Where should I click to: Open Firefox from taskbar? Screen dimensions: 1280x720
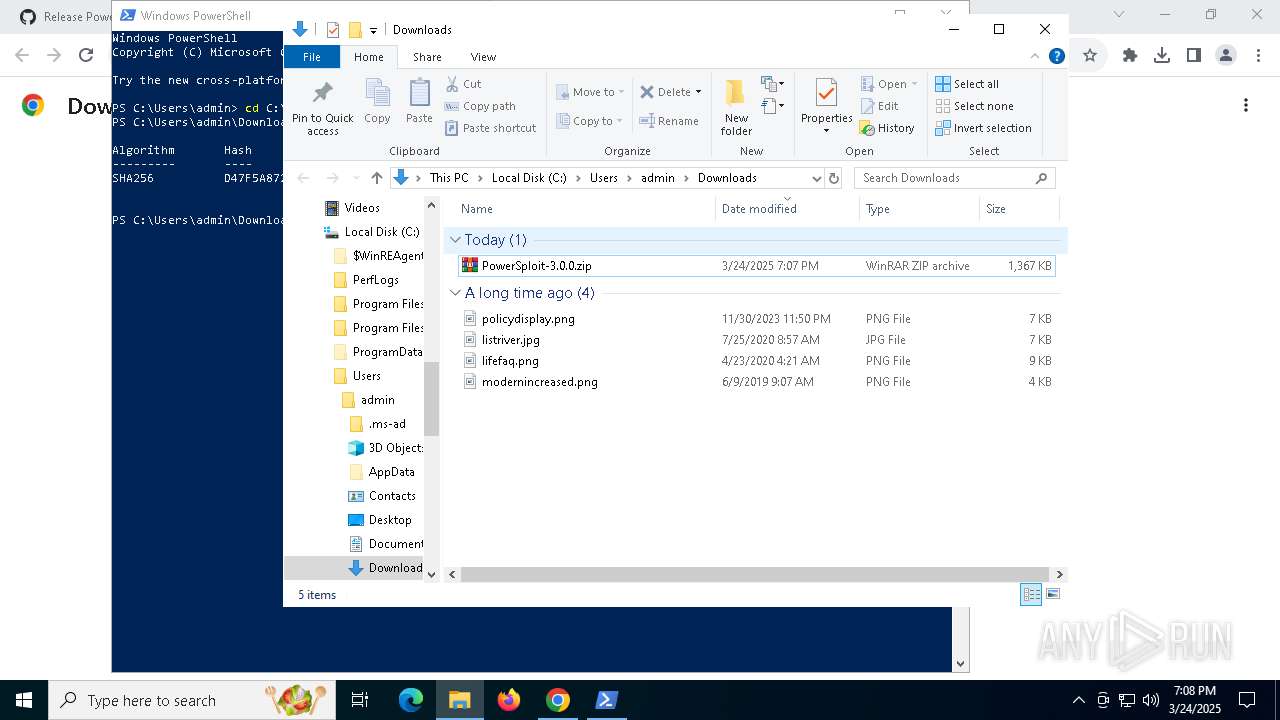coord(509,700)
